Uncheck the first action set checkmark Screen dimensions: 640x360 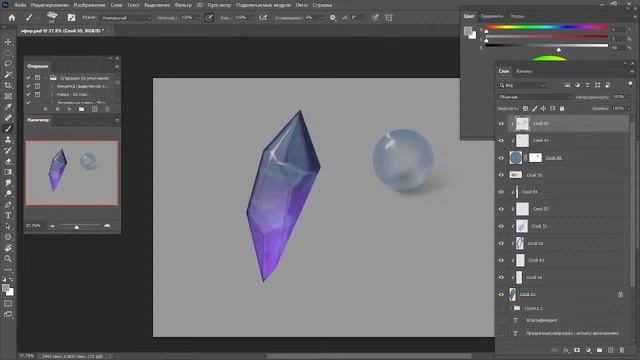(x=28, y=78)
